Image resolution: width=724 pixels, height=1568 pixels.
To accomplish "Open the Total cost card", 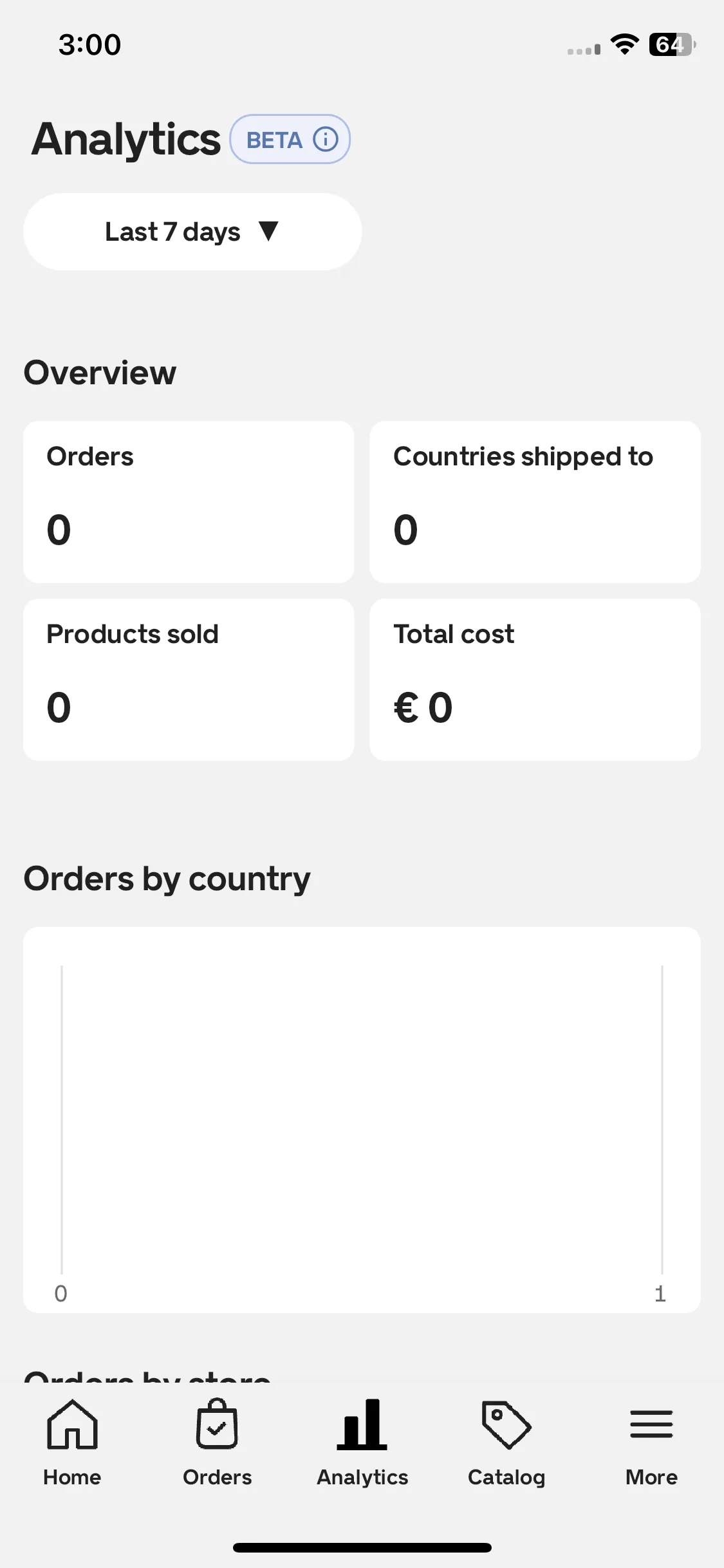I will click(535, 680).
